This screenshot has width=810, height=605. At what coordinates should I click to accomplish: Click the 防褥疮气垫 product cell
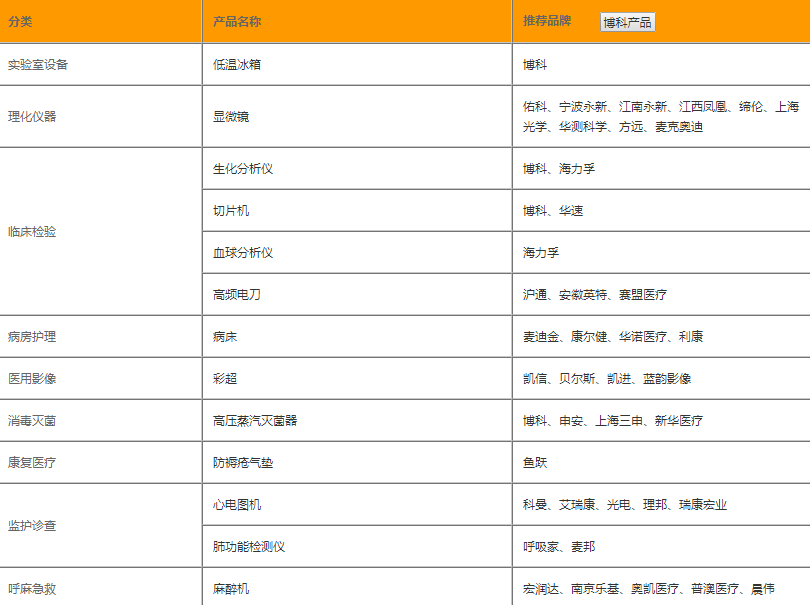tap(357, 462)
